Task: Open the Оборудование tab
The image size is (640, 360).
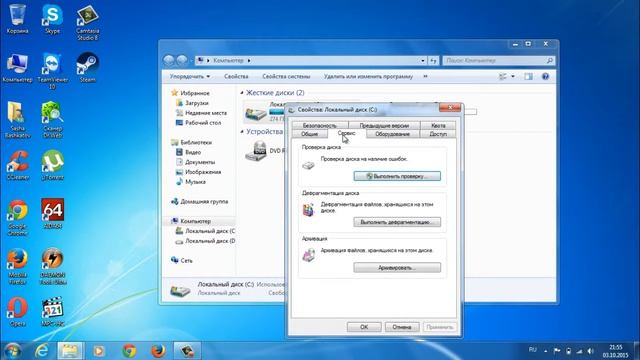Action: [392, 134]
